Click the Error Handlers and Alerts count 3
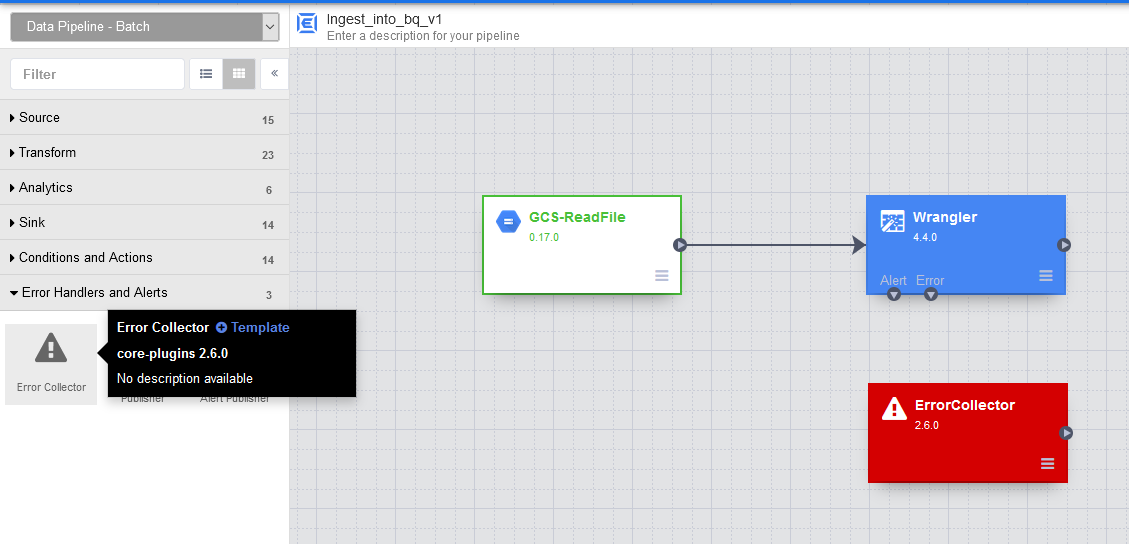The height and width of the screenshot is (544, 1129). (269, 295)
